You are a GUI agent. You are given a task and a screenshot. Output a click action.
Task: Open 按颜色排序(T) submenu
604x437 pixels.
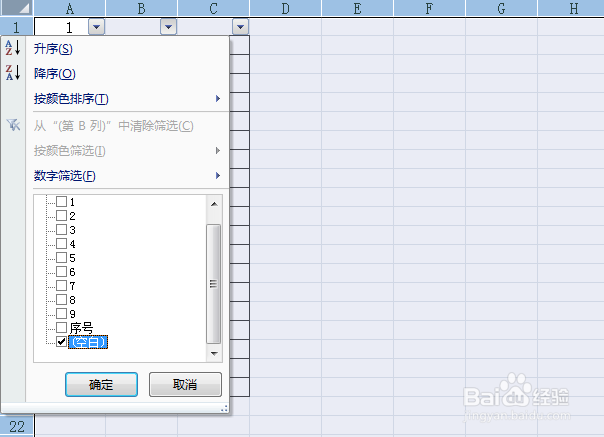coord(127,99)
